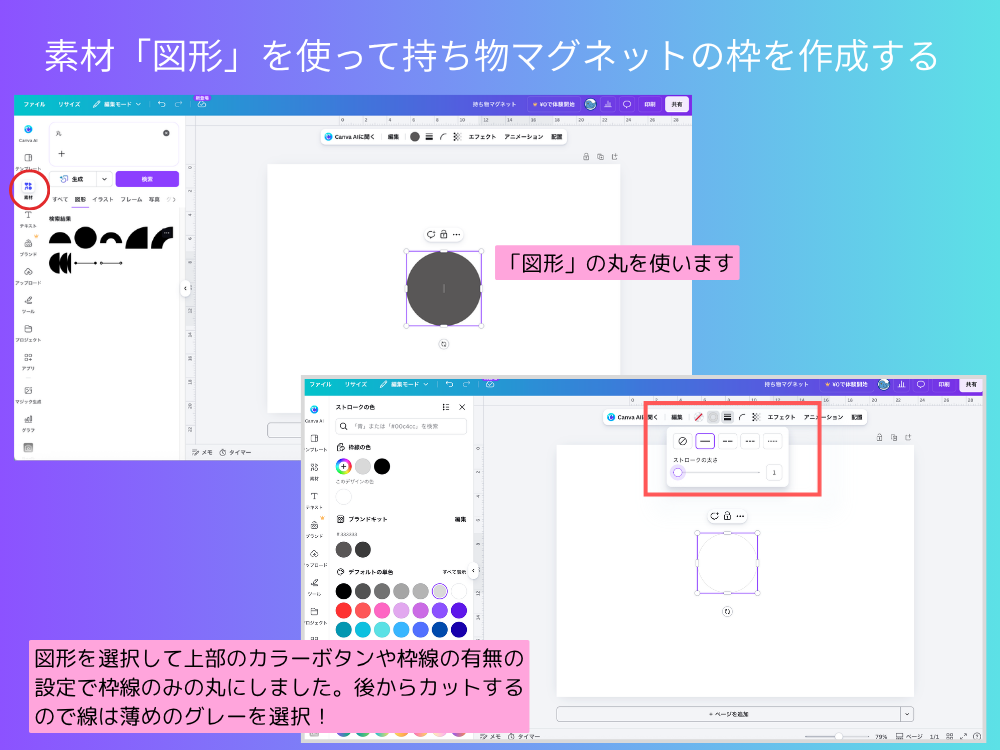This screenshot has height=750, width=1000.
Task: Click the タイマー button in the upper window
Action: click(x=235, y=452)
